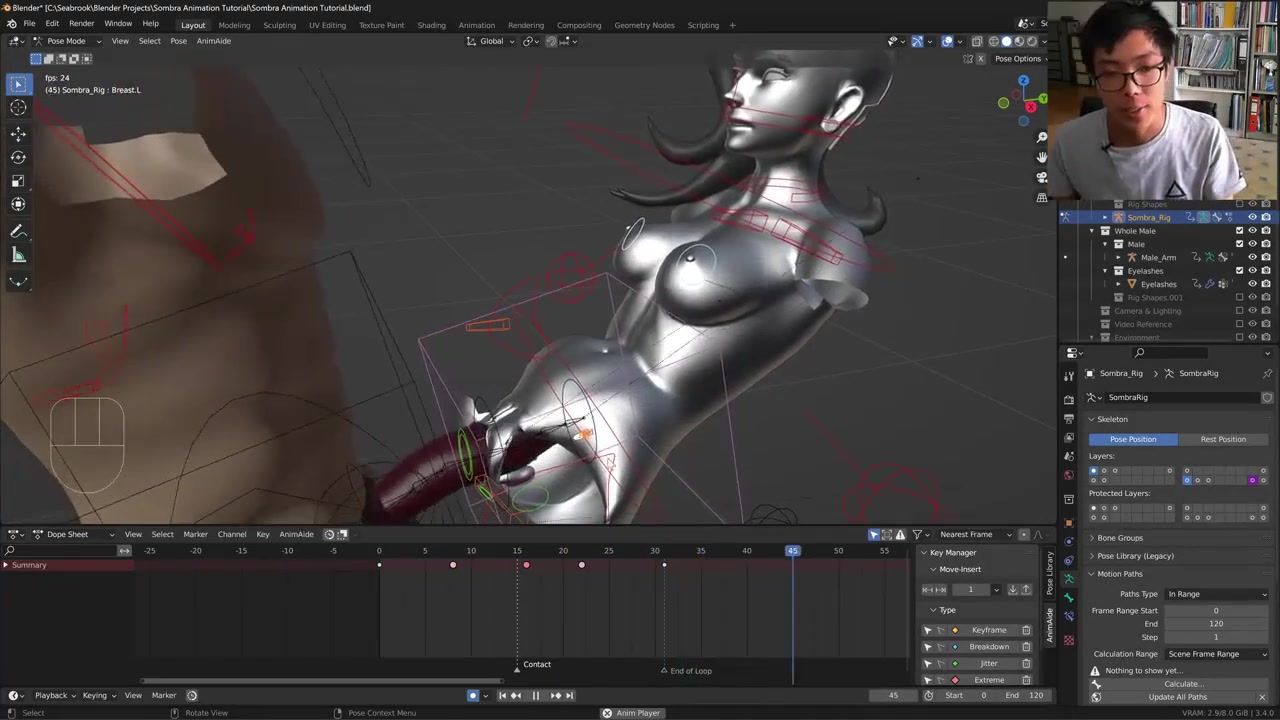This screenshot has height=720, width=1280.
Task: Select the Rotate tool in toolbar
Action: (18, 157)
